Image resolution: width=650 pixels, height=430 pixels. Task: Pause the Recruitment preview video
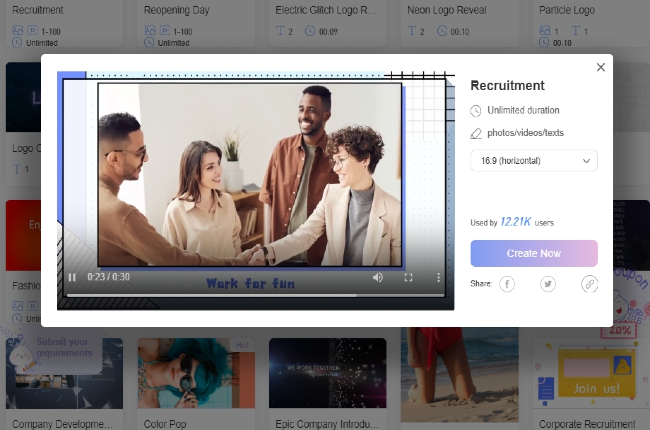point(72,277)
